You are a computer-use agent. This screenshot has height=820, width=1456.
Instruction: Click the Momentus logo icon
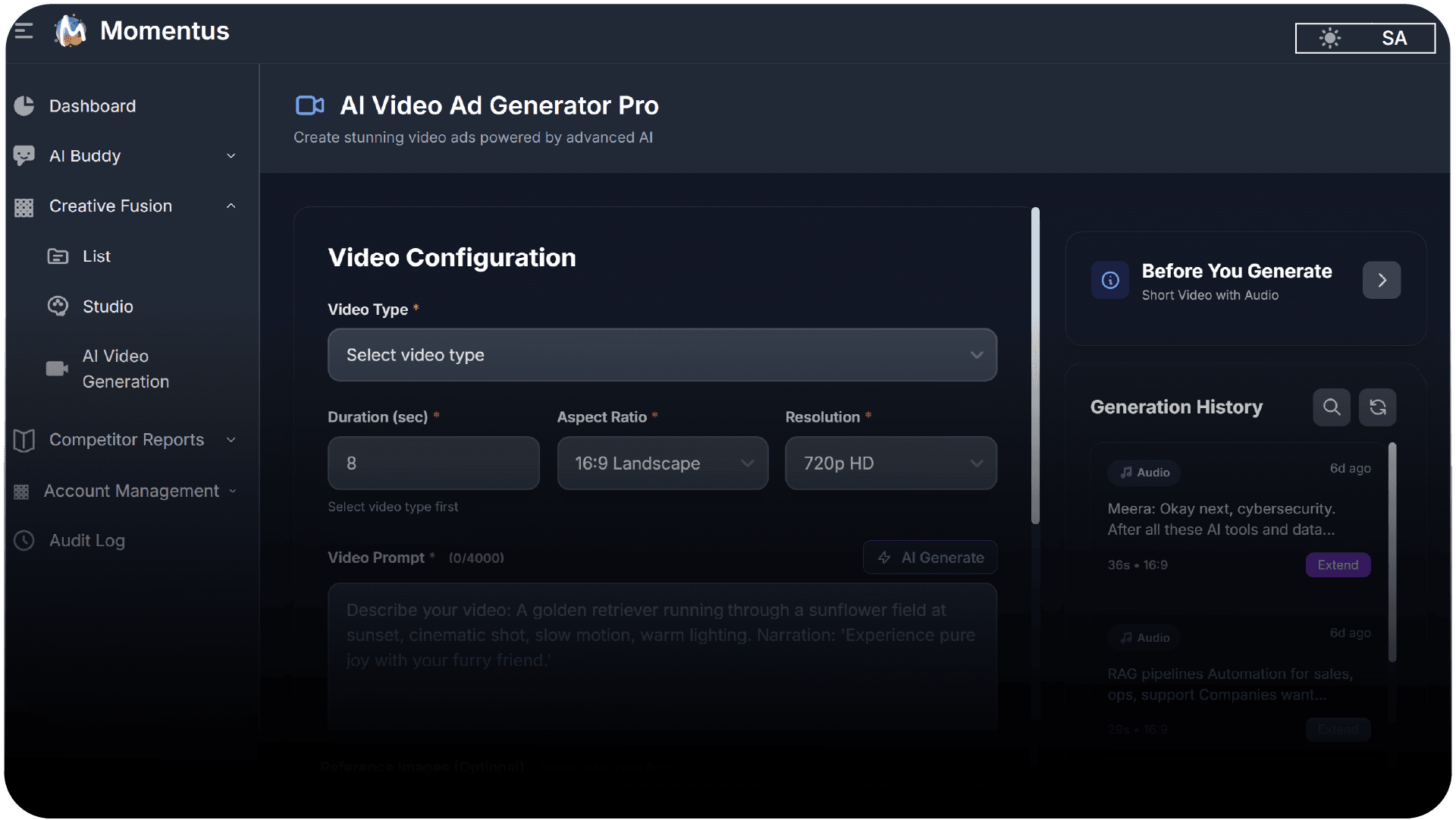71,31
